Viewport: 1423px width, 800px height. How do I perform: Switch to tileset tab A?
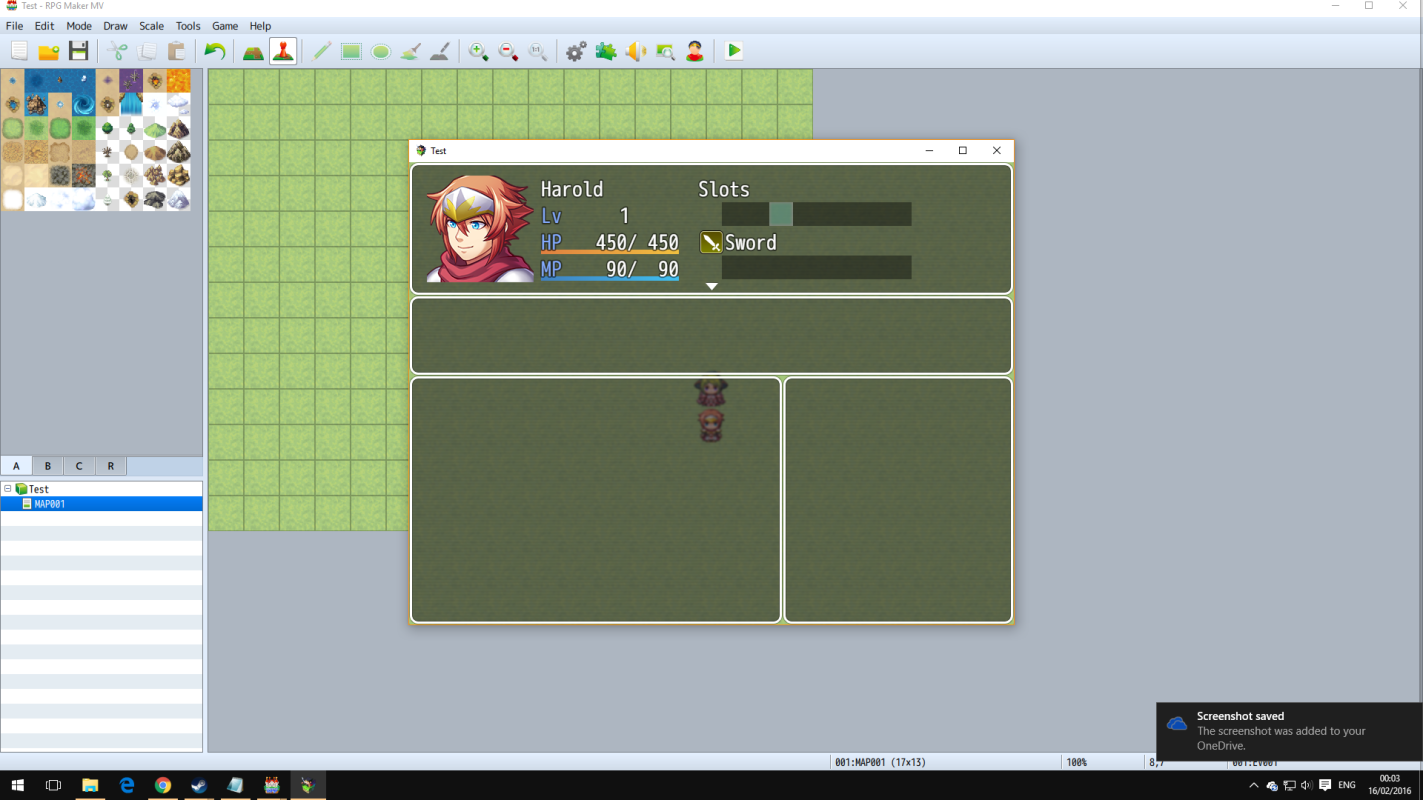17,466
